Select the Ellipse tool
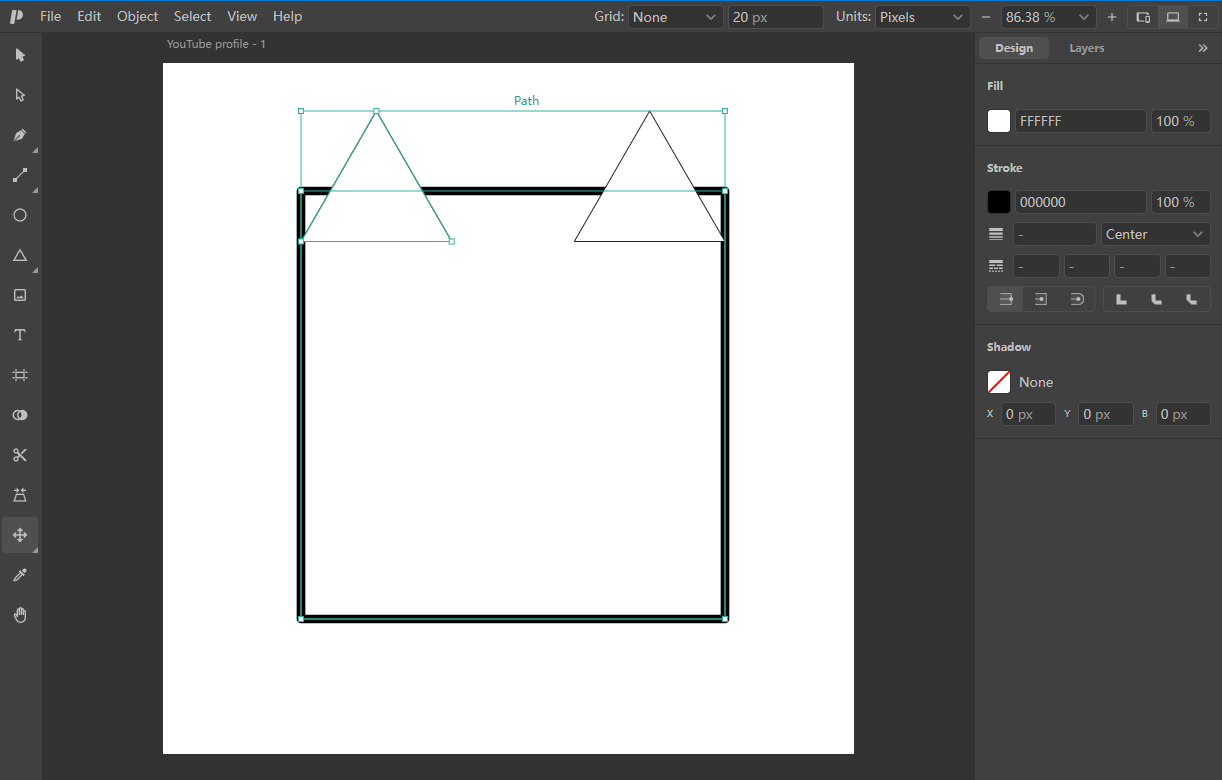The height and width of the screenshot is (780, 1222). (20, 215)
